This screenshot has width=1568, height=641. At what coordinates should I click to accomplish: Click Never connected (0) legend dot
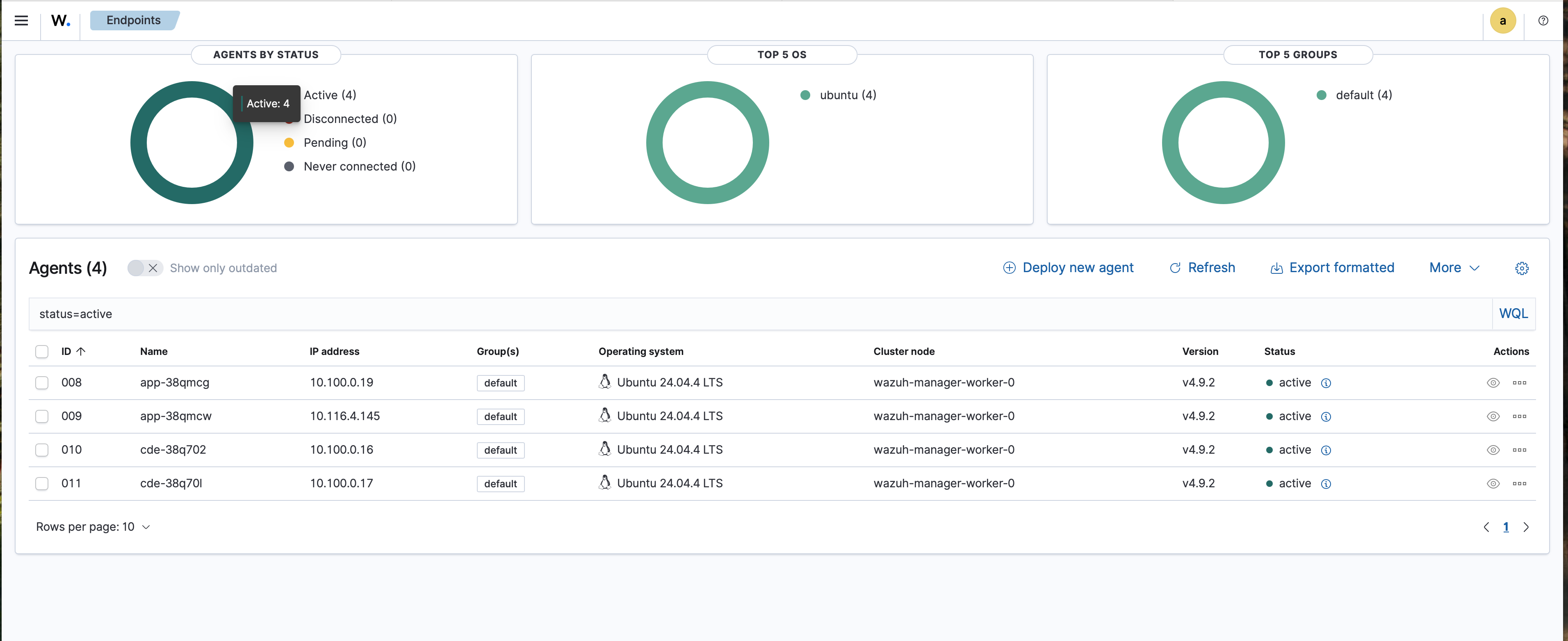289,167
